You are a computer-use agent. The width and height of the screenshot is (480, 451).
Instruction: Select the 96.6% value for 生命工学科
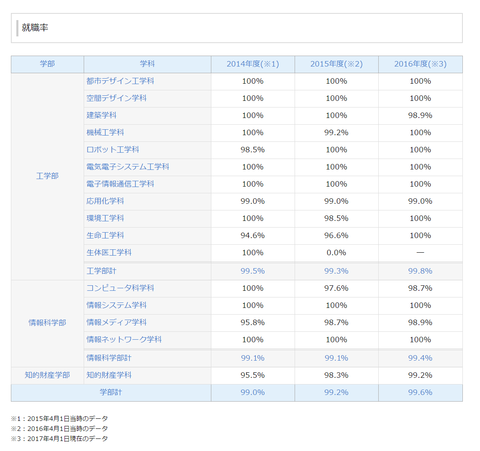336,236
